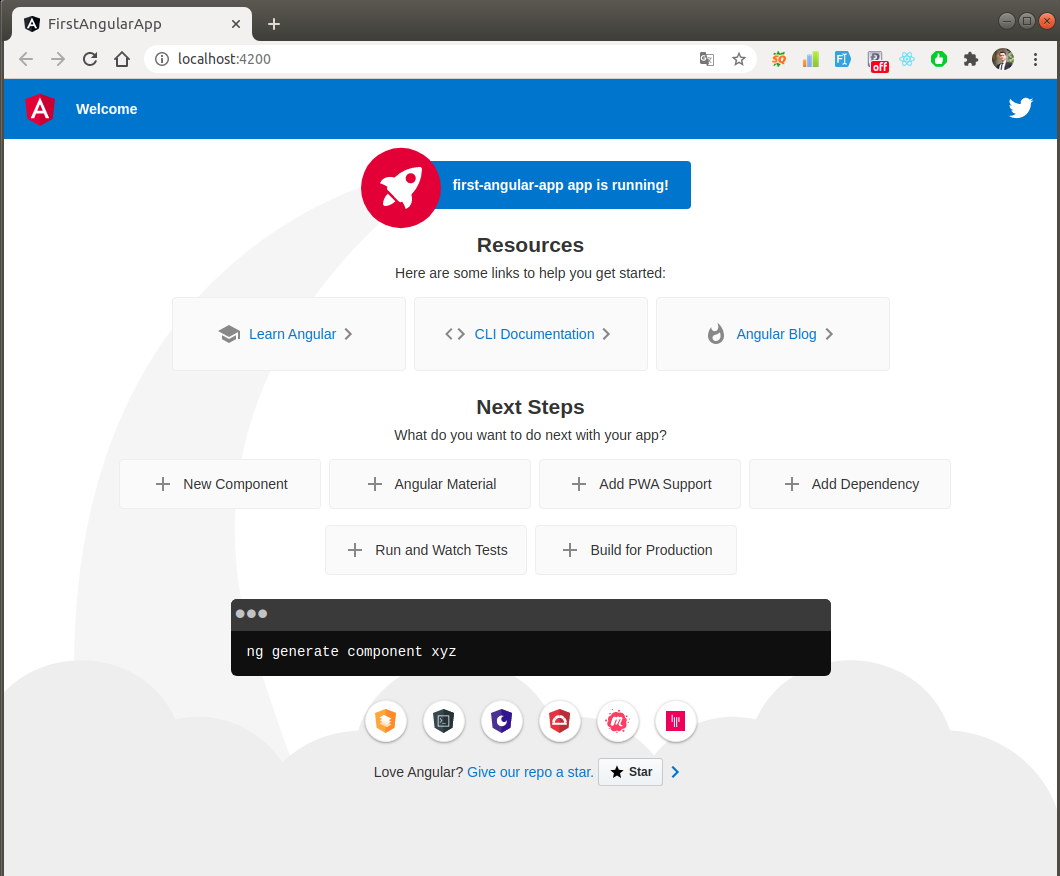Expand the chevron on the CLI Documentation card
The height and width of the screenshot is (876, 1060).
[606, 334]
